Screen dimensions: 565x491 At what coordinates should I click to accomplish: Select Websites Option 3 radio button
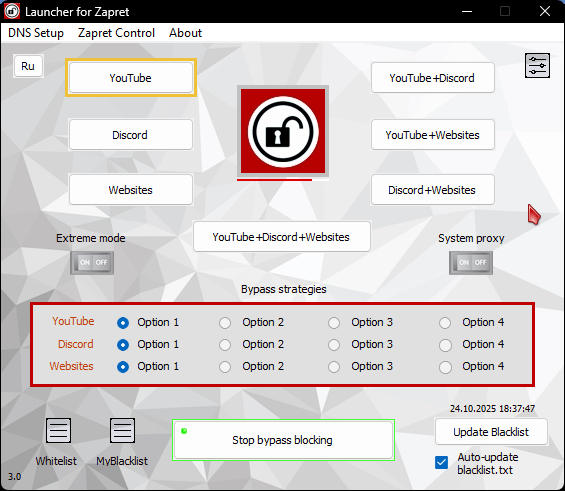(334, 367)
